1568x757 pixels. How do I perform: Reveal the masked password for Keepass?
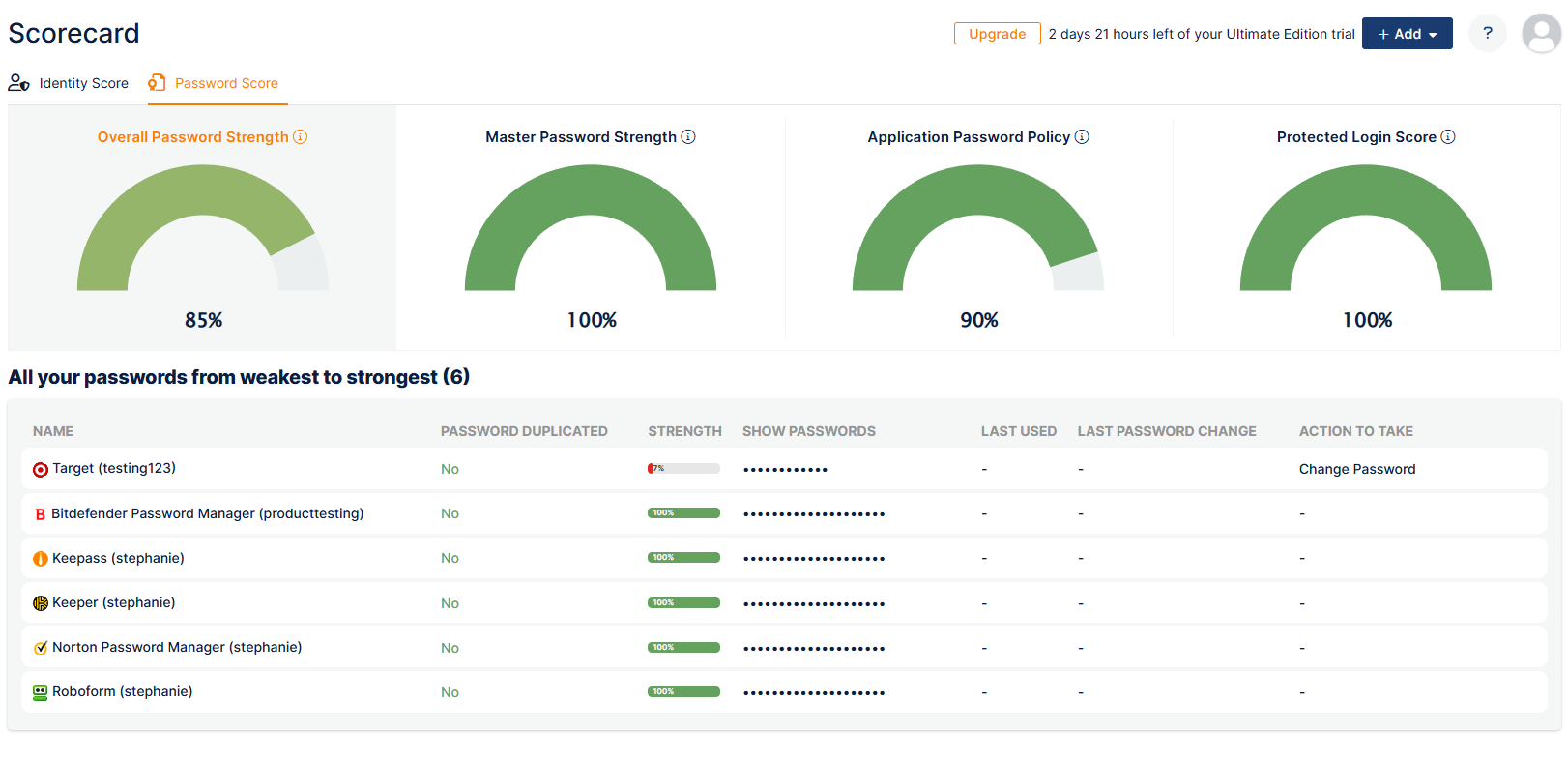(x=814, y=559)
